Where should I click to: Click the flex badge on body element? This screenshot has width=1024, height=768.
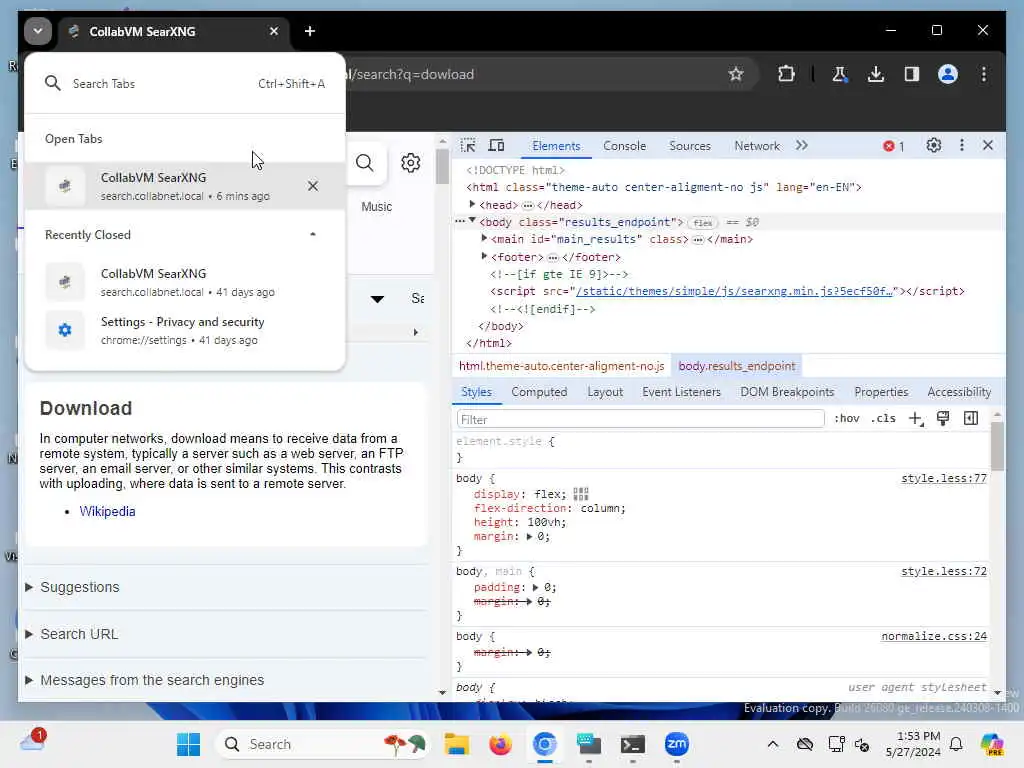703,223
